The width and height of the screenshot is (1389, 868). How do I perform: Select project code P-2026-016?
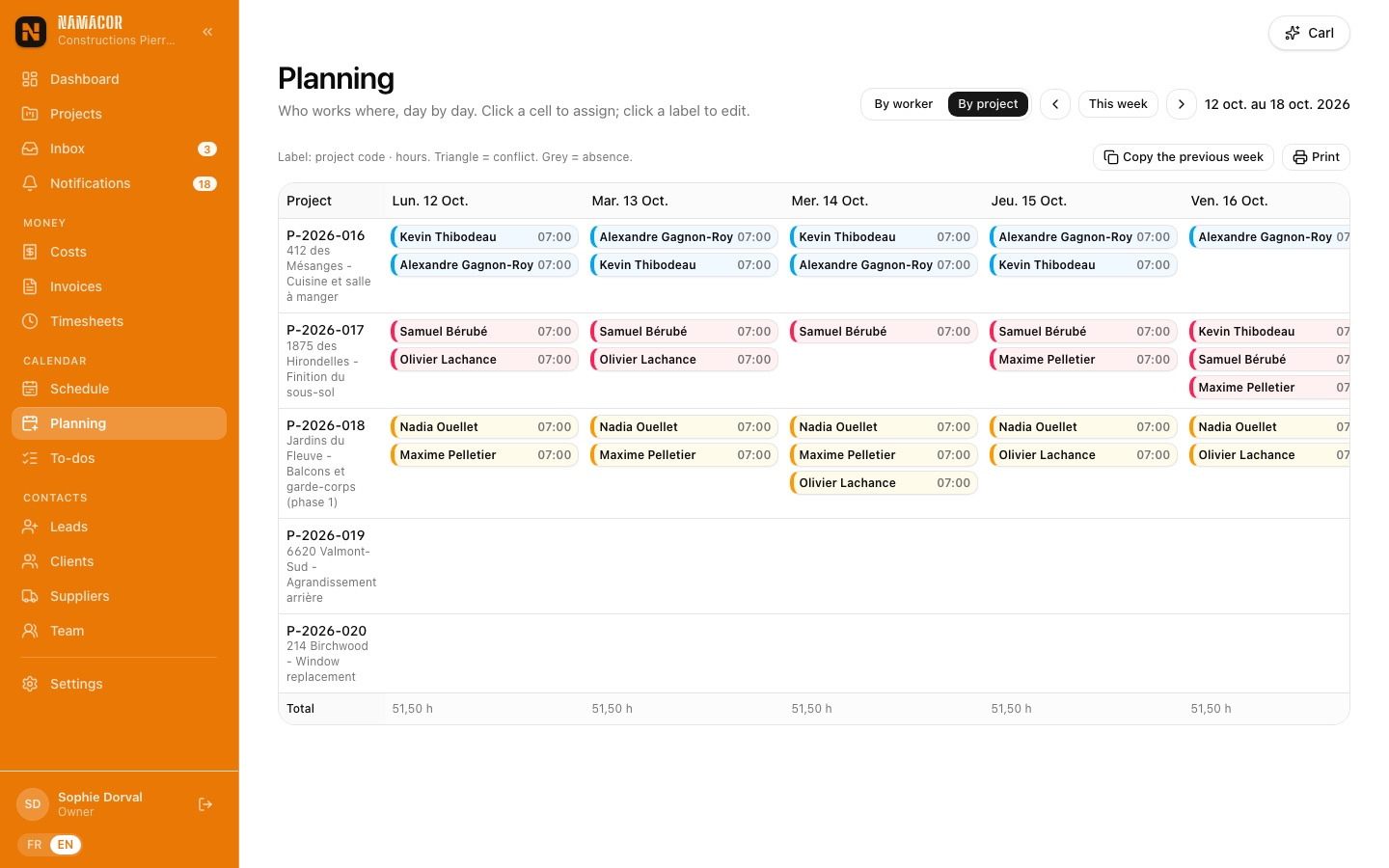[x=326, y=235]
